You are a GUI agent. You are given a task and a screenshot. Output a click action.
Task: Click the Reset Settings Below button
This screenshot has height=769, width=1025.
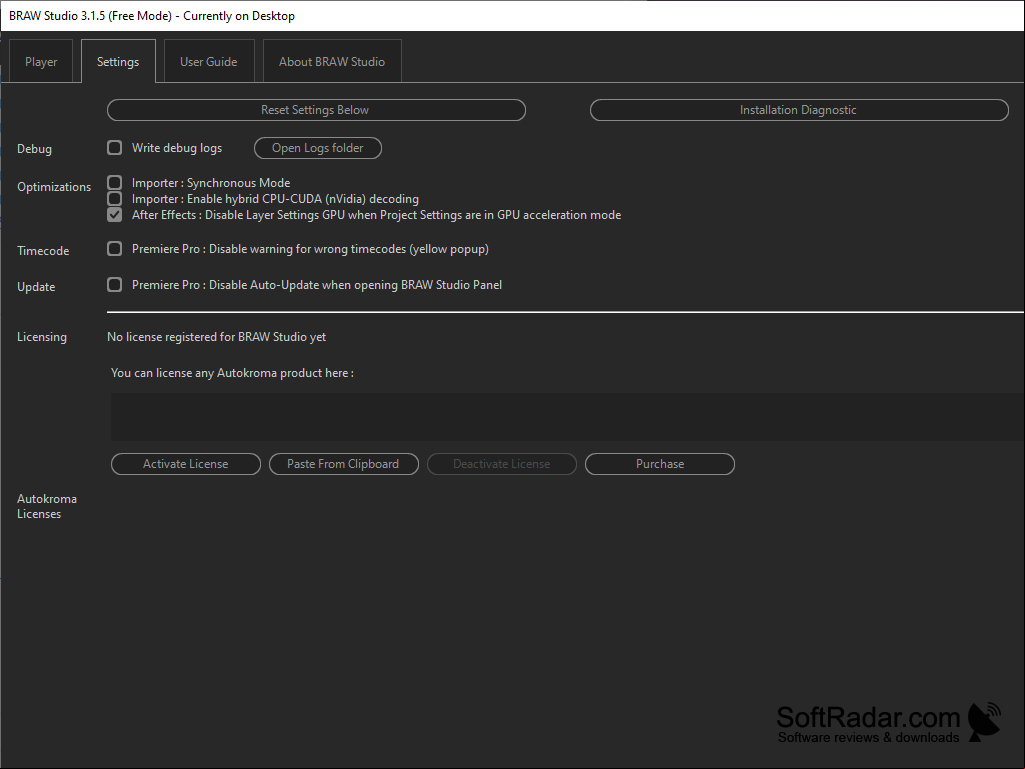316,110
